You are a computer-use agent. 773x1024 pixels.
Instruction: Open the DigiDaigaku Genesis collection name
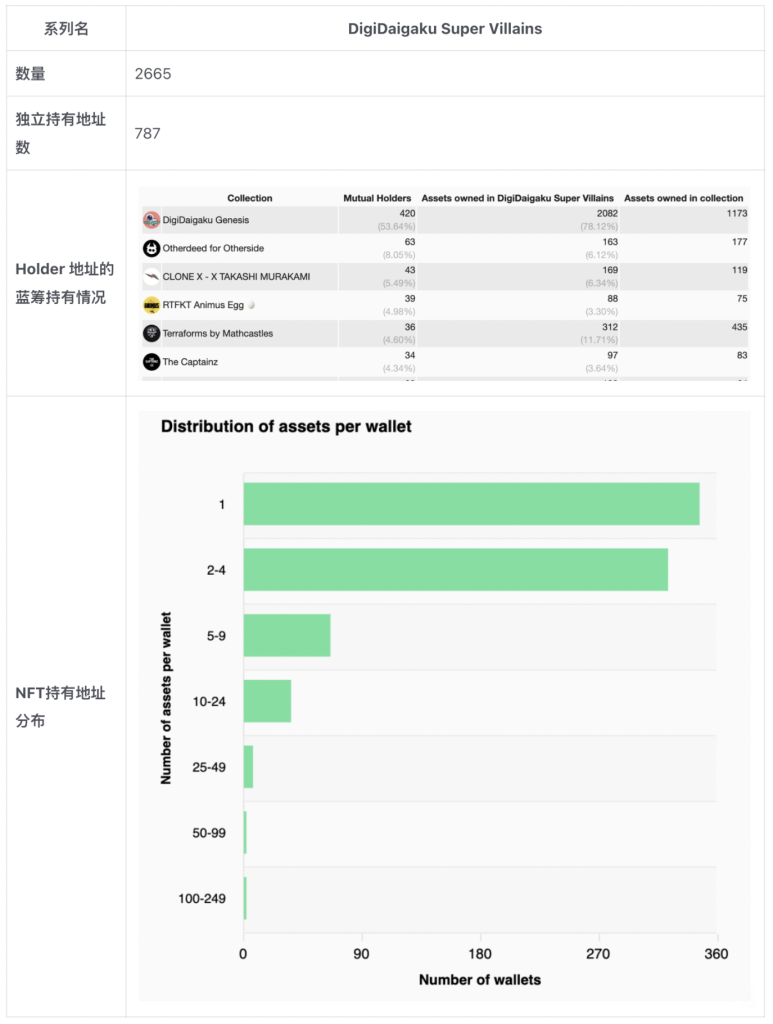(x=206, y=220)
